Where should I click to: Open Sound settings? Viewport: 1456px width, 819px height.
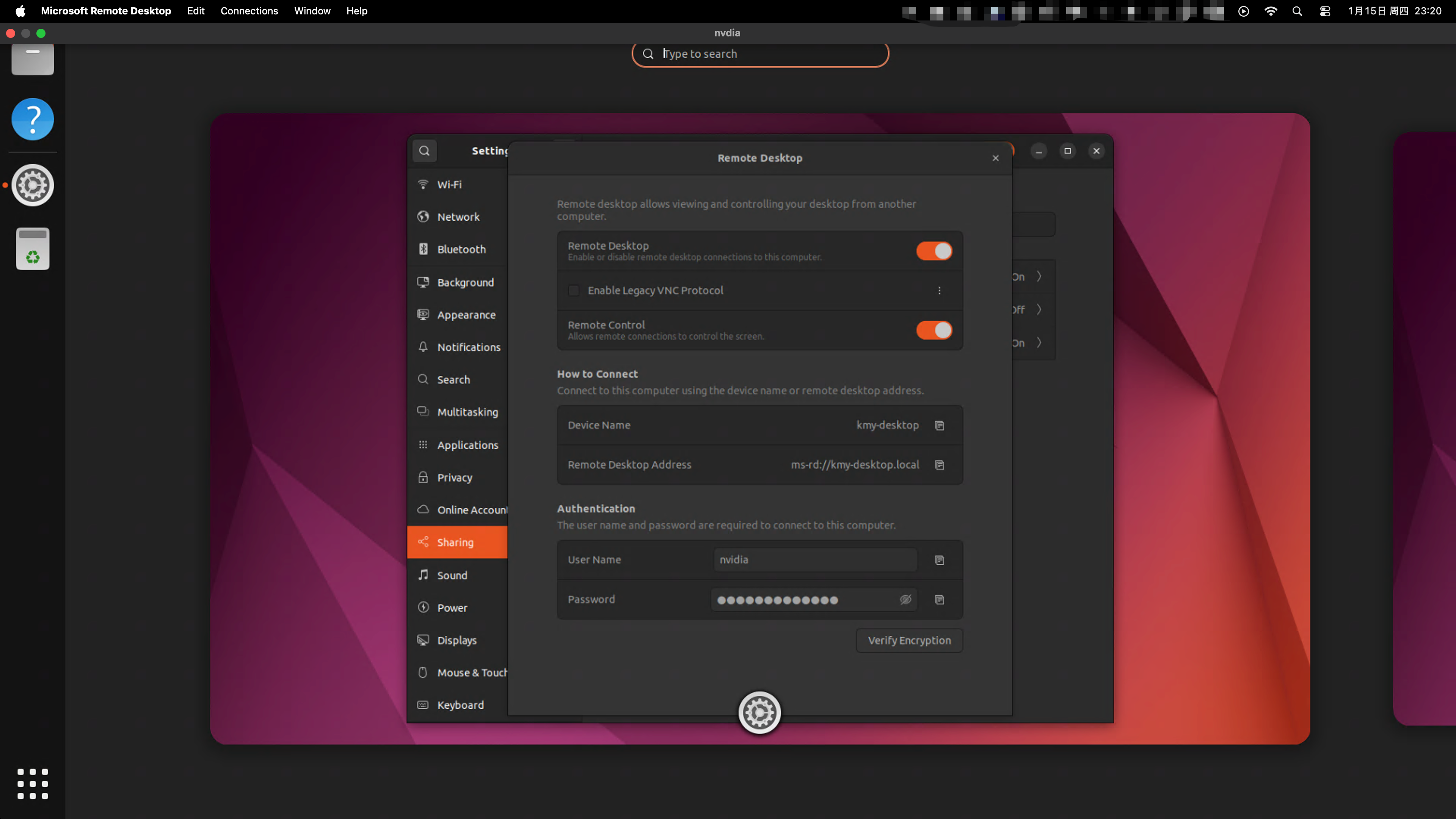457,576
